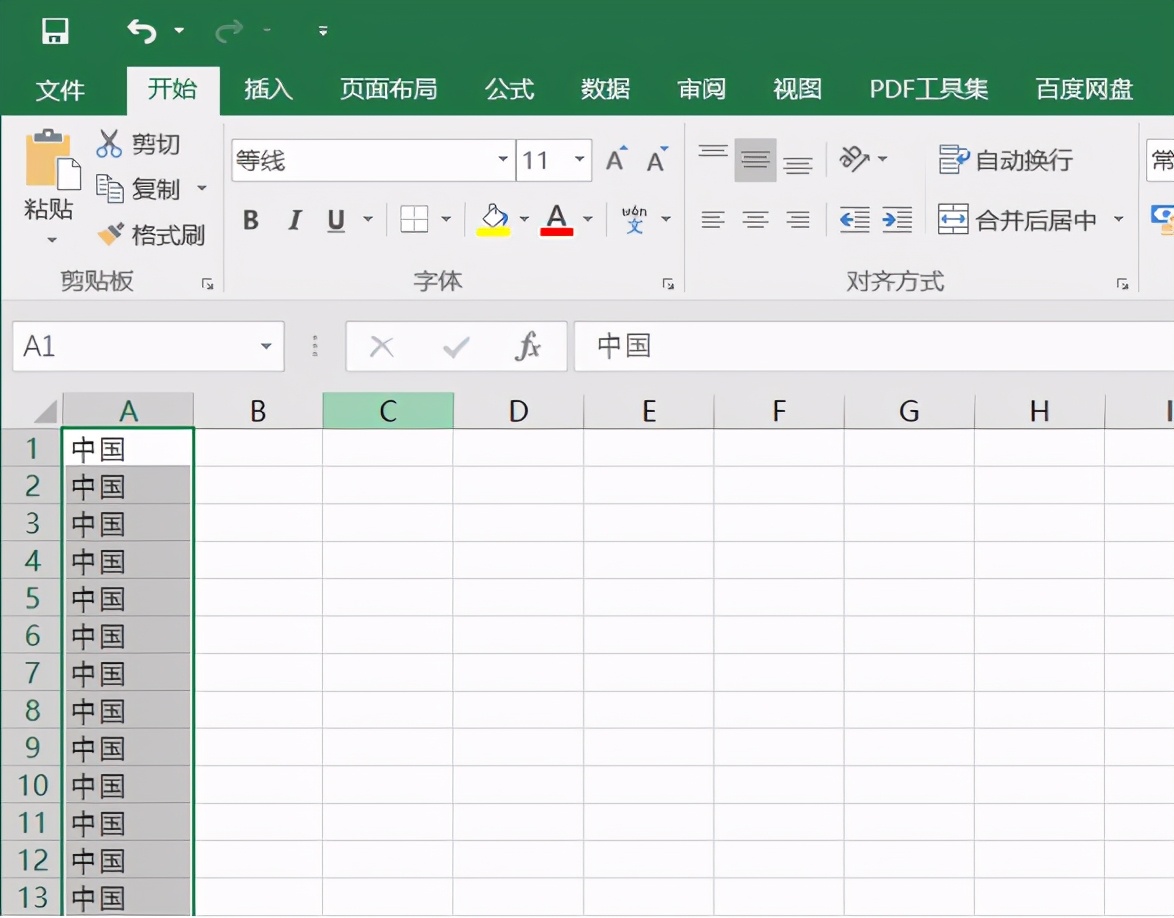The width and height of the screenshot is (1174, 918).
Task: Switch to the 页面布局 ribbon tab
Action: tap(388, 89)
